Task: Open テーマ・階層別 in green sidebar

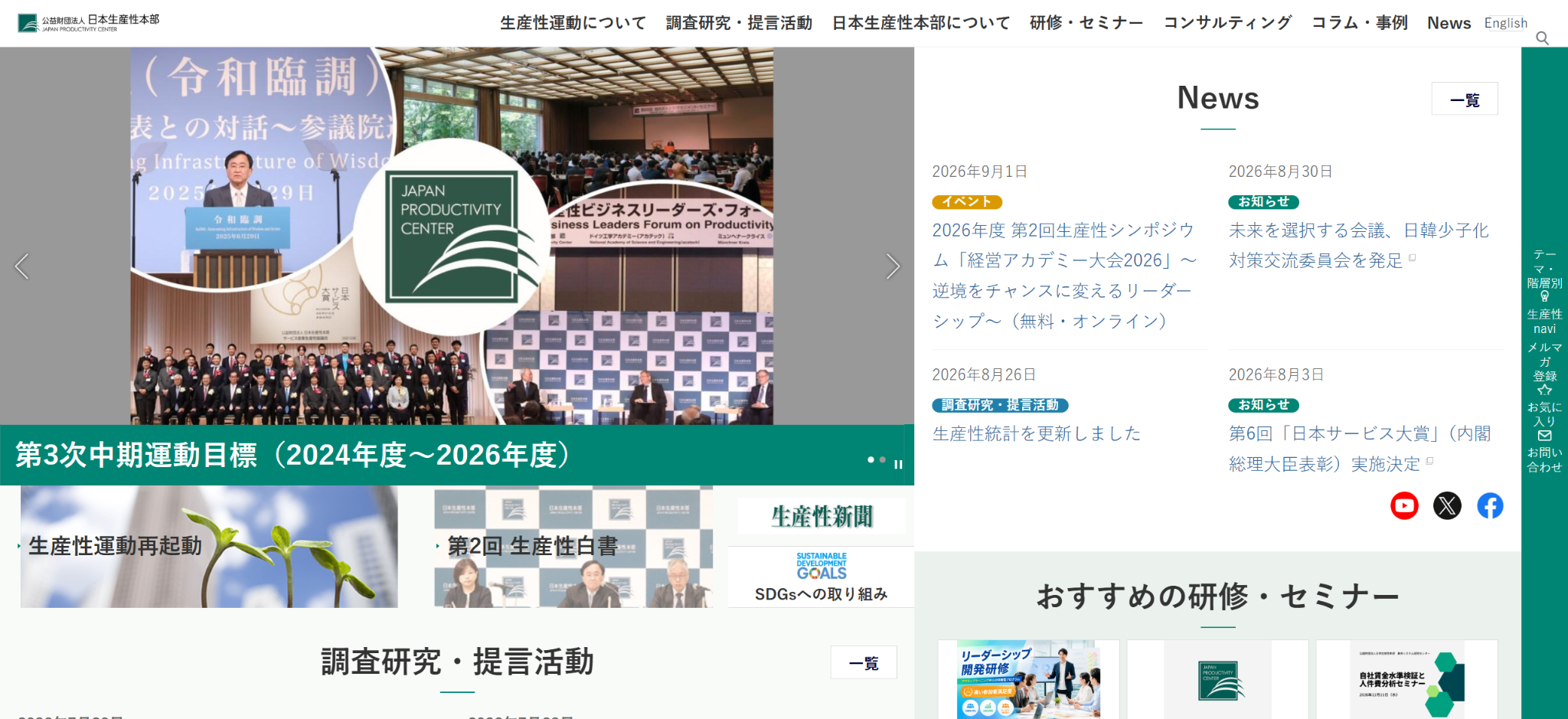Action: tap(1544, 268)
